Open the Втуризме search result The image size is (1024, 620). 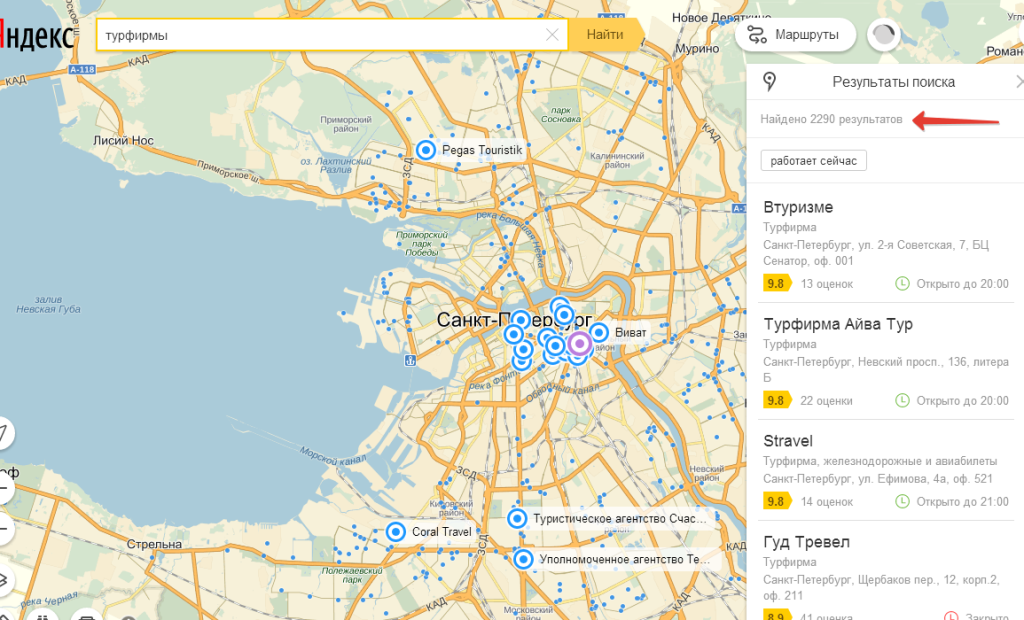click(x=798, y=207)
